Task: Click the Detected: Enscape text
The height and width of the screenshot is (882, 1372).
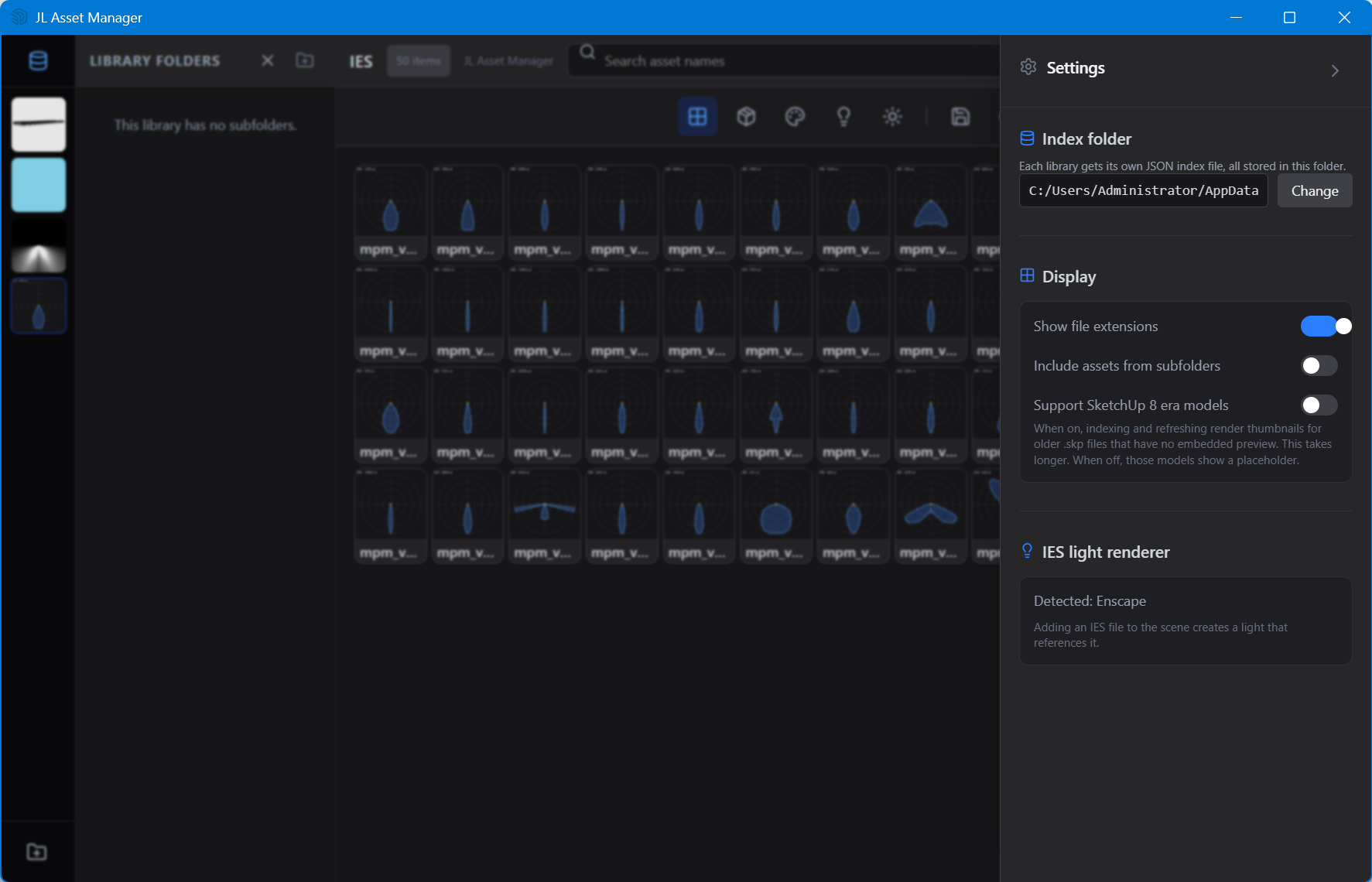Action: click(1090, 601)
